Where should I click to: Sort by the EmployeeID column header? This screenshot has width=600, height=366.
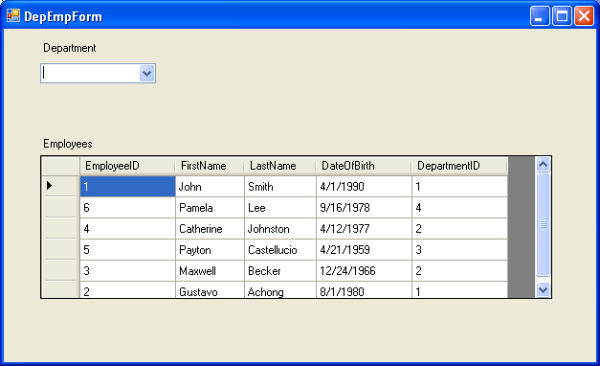pyautogui.click(x=127, y=166)
